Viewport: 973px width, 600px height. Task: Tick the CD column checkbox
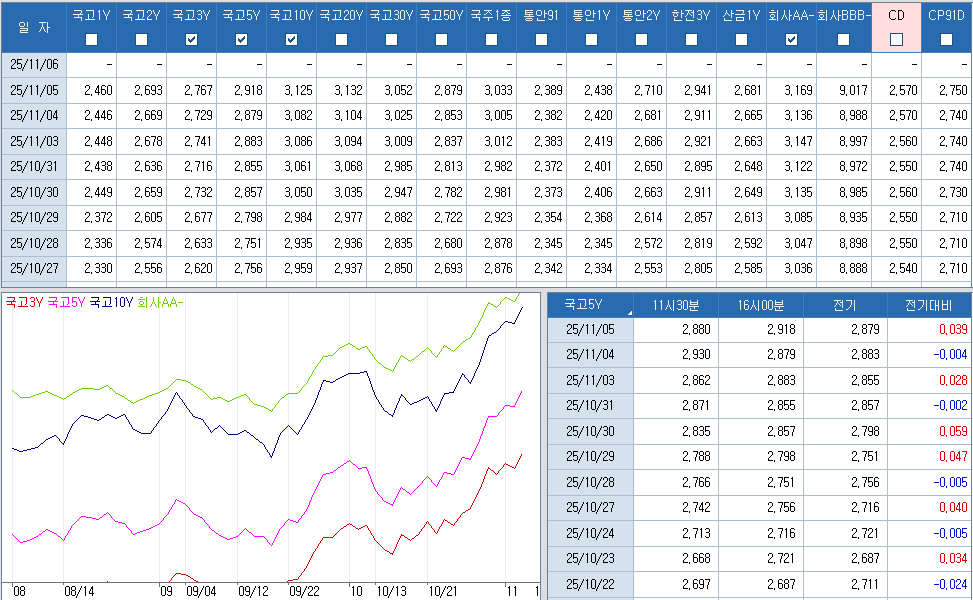pyautogui.click(x=896, y=40)
